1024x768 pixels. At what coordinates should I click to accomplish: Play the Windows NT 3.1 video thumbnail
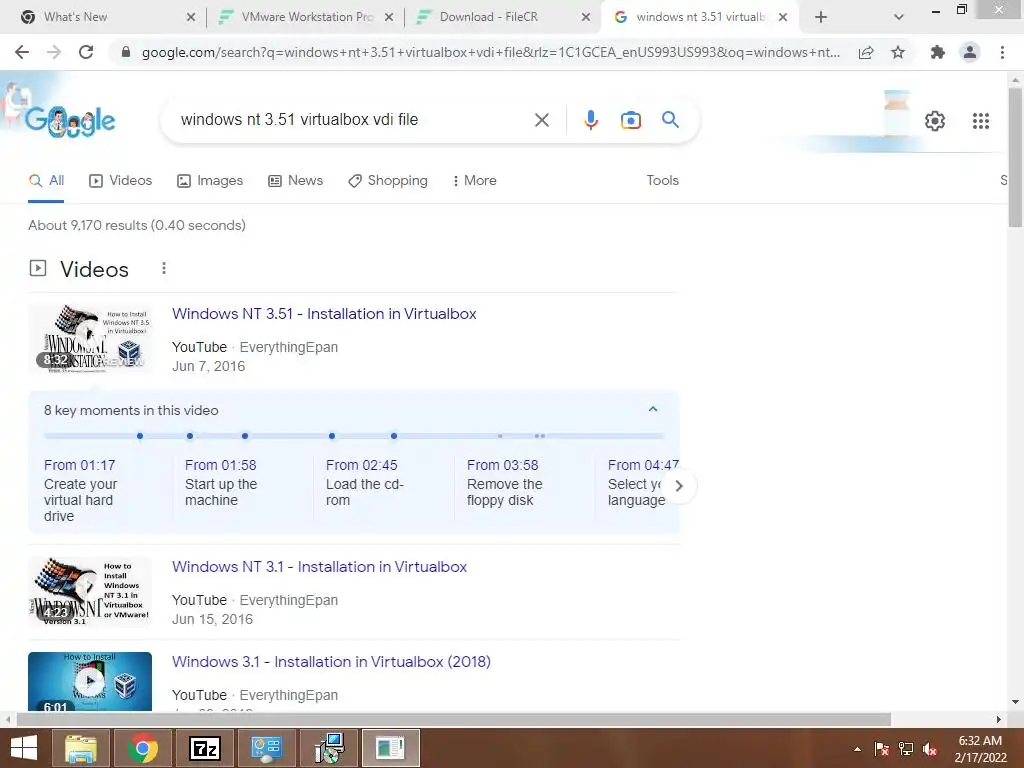click(x=90, y=592)
